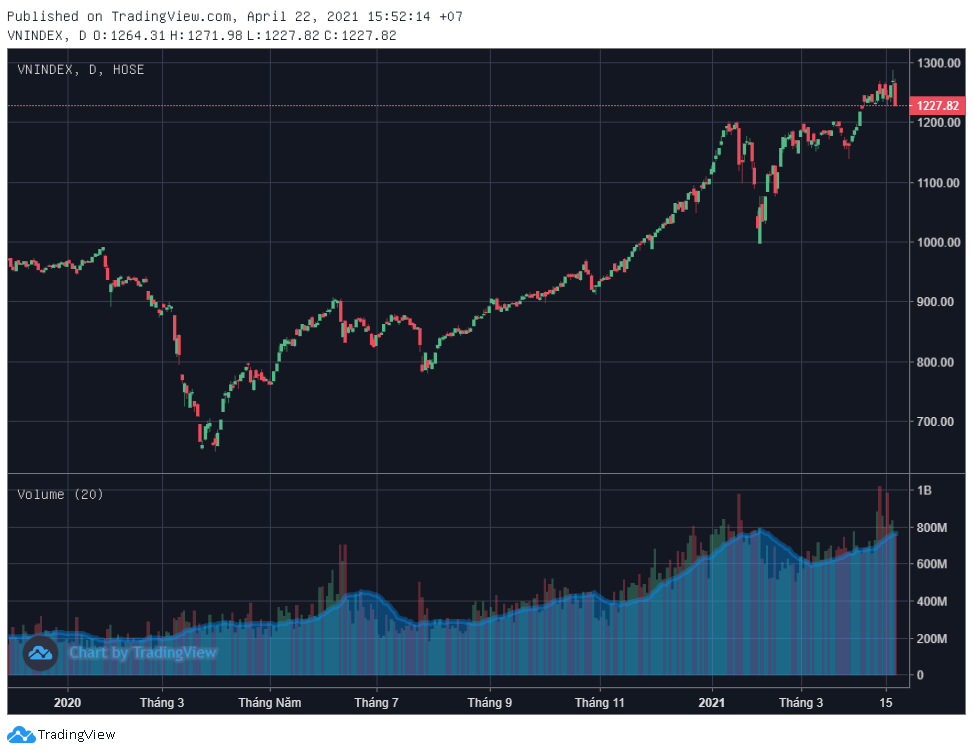Viewport: 973px width, 755px height.
Task: Select the red 1227.82 current price label
Action: point(937,106)
